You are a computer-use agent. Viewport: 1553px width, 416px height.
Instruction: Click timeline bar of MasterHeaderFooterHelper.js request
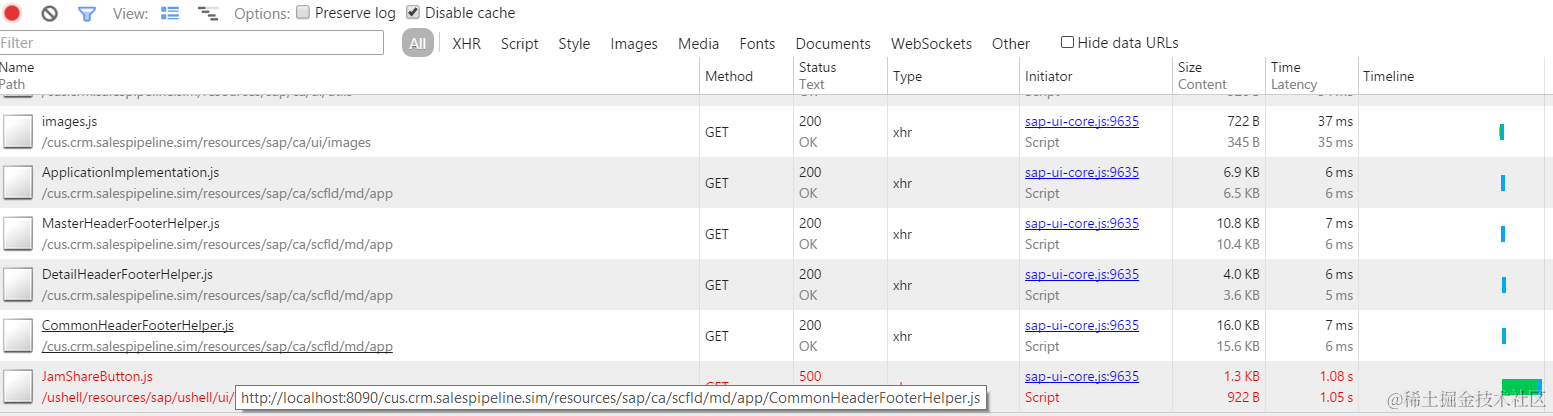pyautogui.click(x=1503, y=234)
